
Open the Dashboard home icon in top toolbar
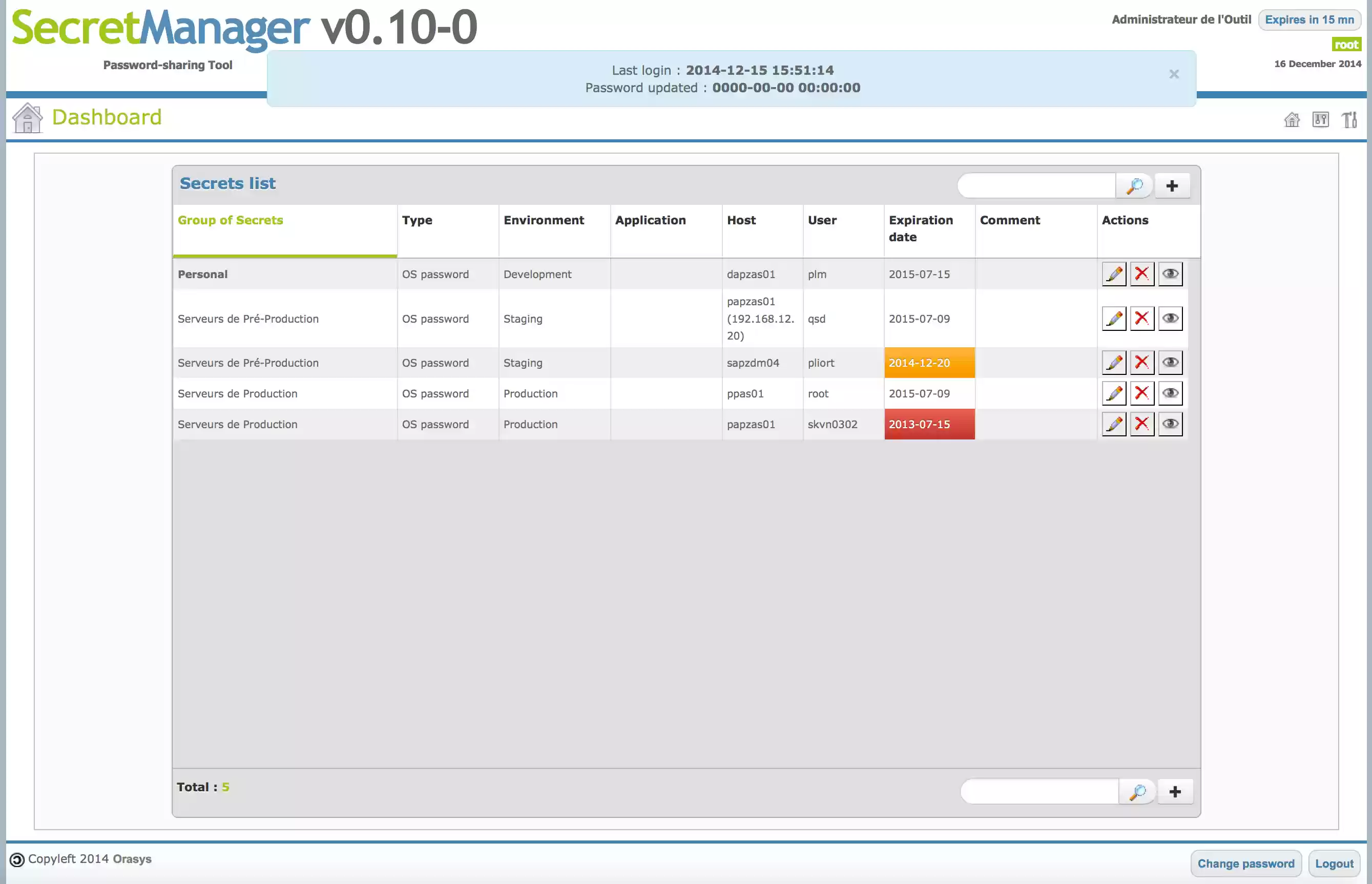click(1292, 119)
